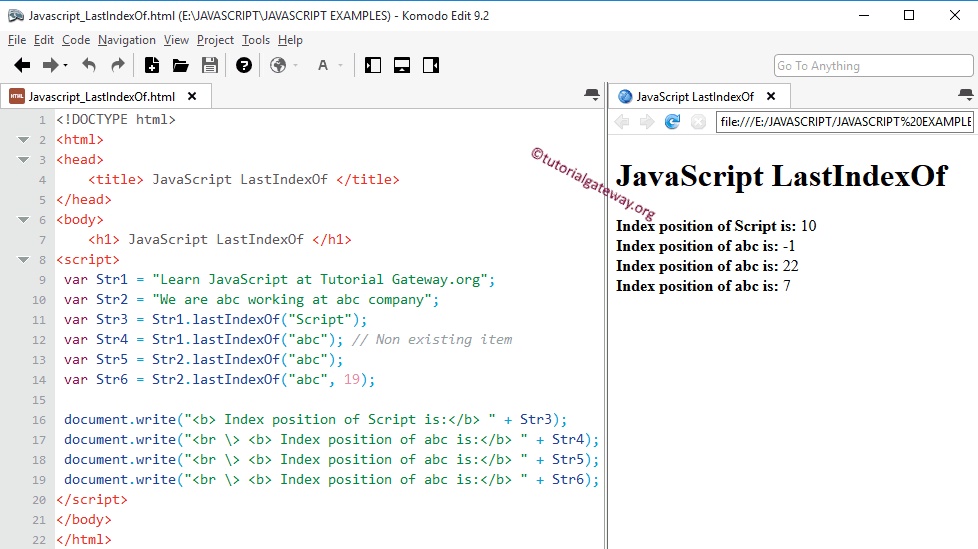Click the Save file floppy icon

(210, 66)
